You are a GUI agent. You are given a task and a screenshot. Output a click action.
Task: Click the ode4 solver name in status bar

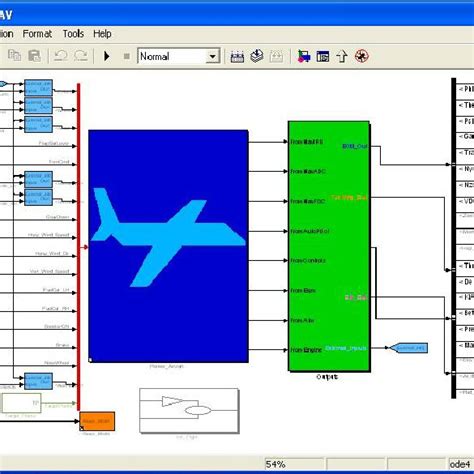(x=460, y=464)
